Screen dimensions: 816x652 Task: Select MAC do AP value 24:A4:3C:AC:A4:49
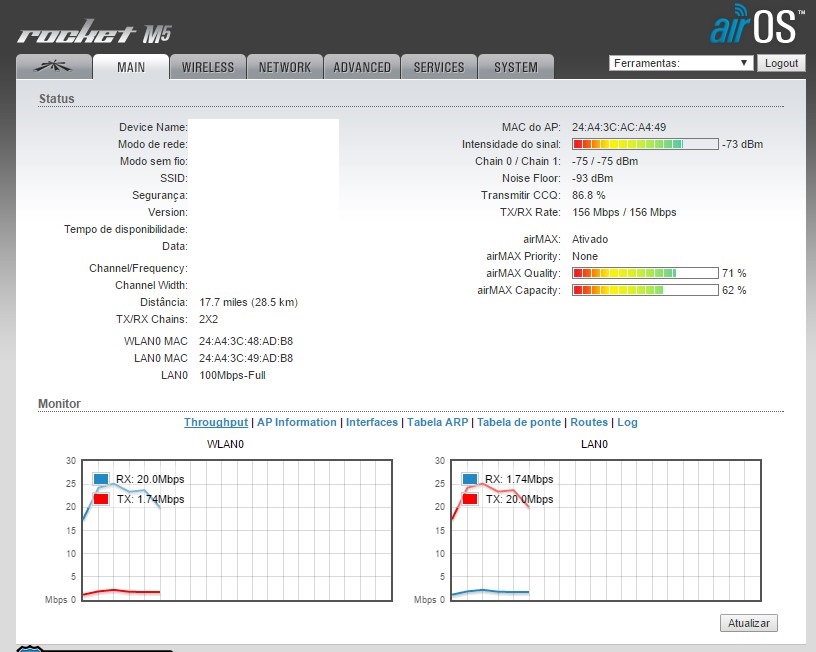(619, 127)
